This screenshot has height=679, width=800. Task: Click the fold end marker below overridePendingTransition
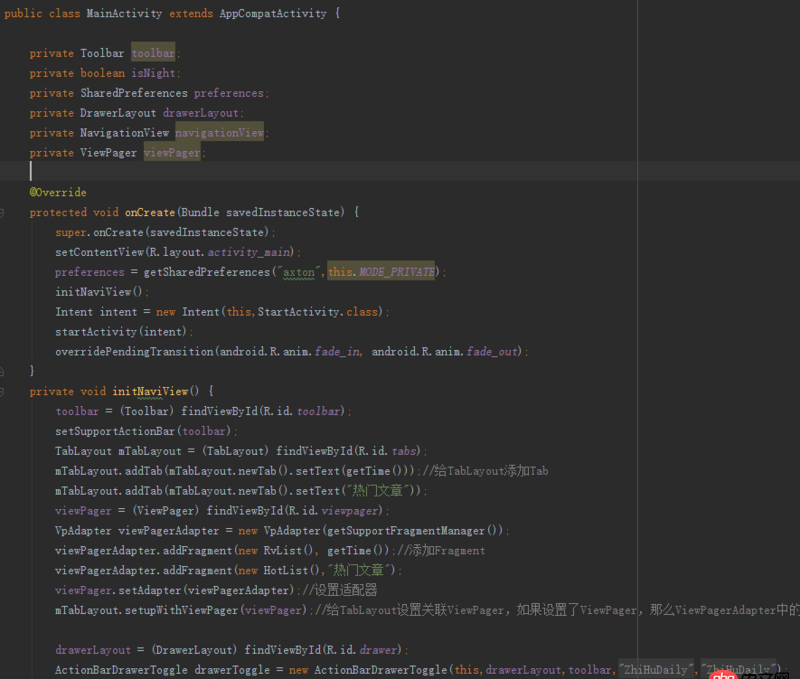tap(3, 371)
